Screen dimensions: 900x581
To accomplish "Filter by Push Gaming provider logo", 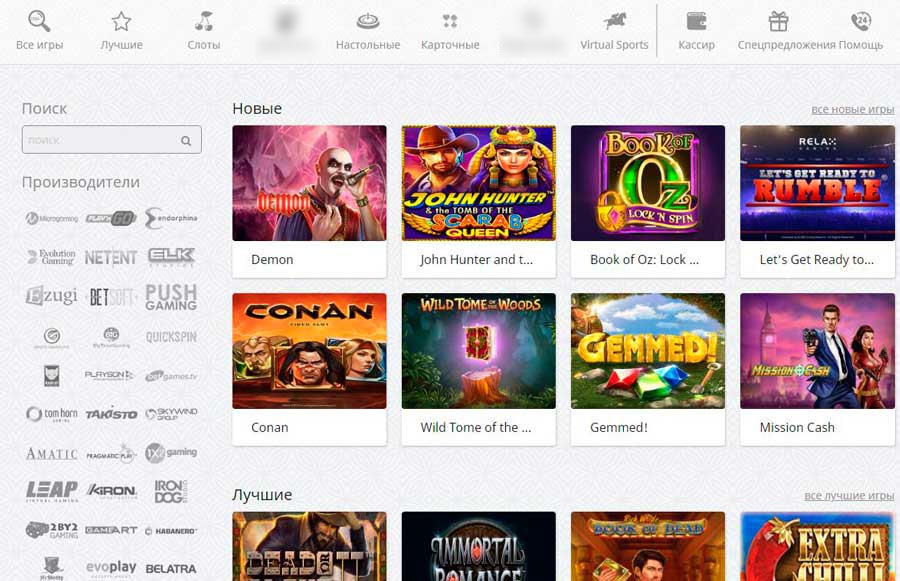I will 171,297.
